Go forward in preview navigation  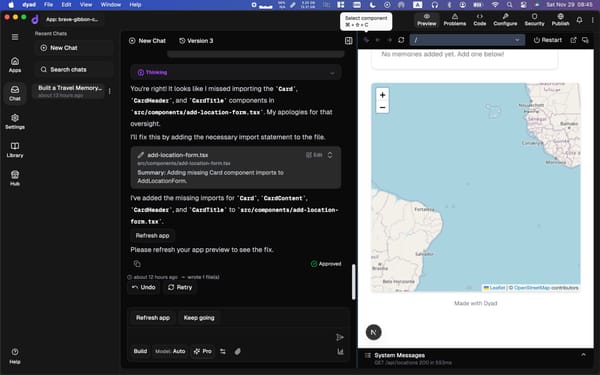[390, 40]
